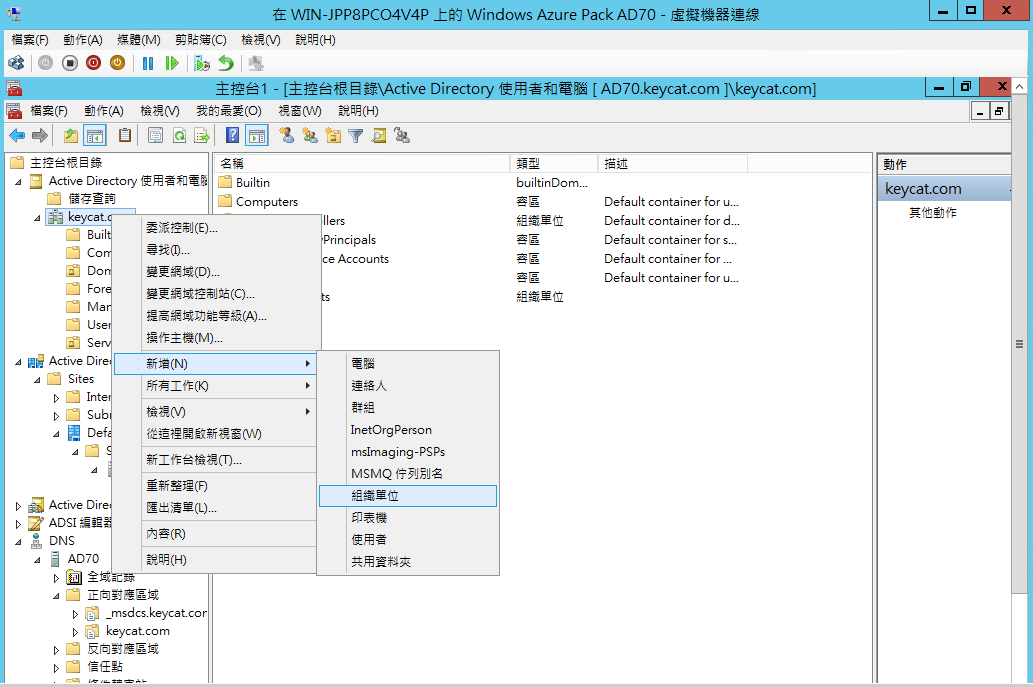
Task: Click the gray forward arrow icon
Action: coord(40,136)
